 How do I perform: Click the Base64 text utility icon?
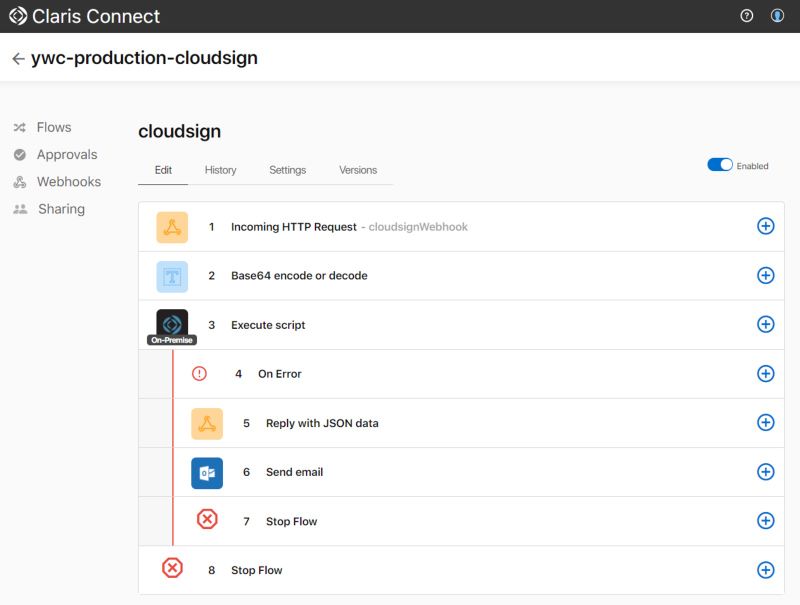pos(172,276)
